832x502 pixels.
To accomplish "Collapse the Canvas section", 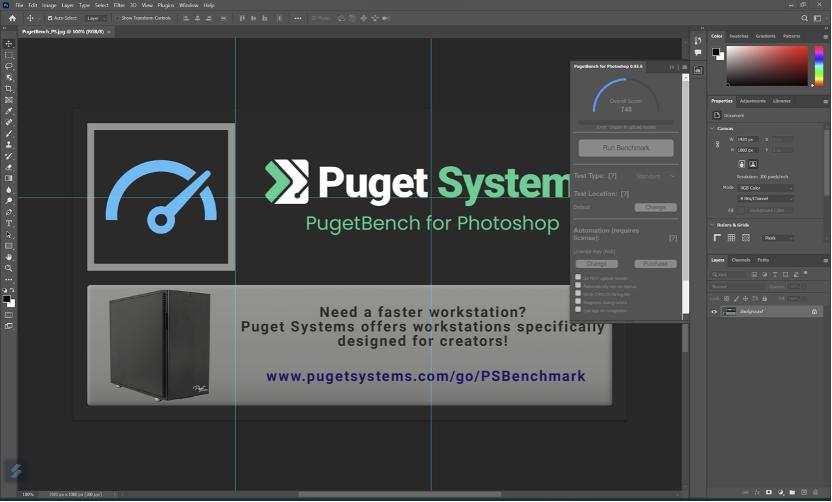I will coord(713,128).
